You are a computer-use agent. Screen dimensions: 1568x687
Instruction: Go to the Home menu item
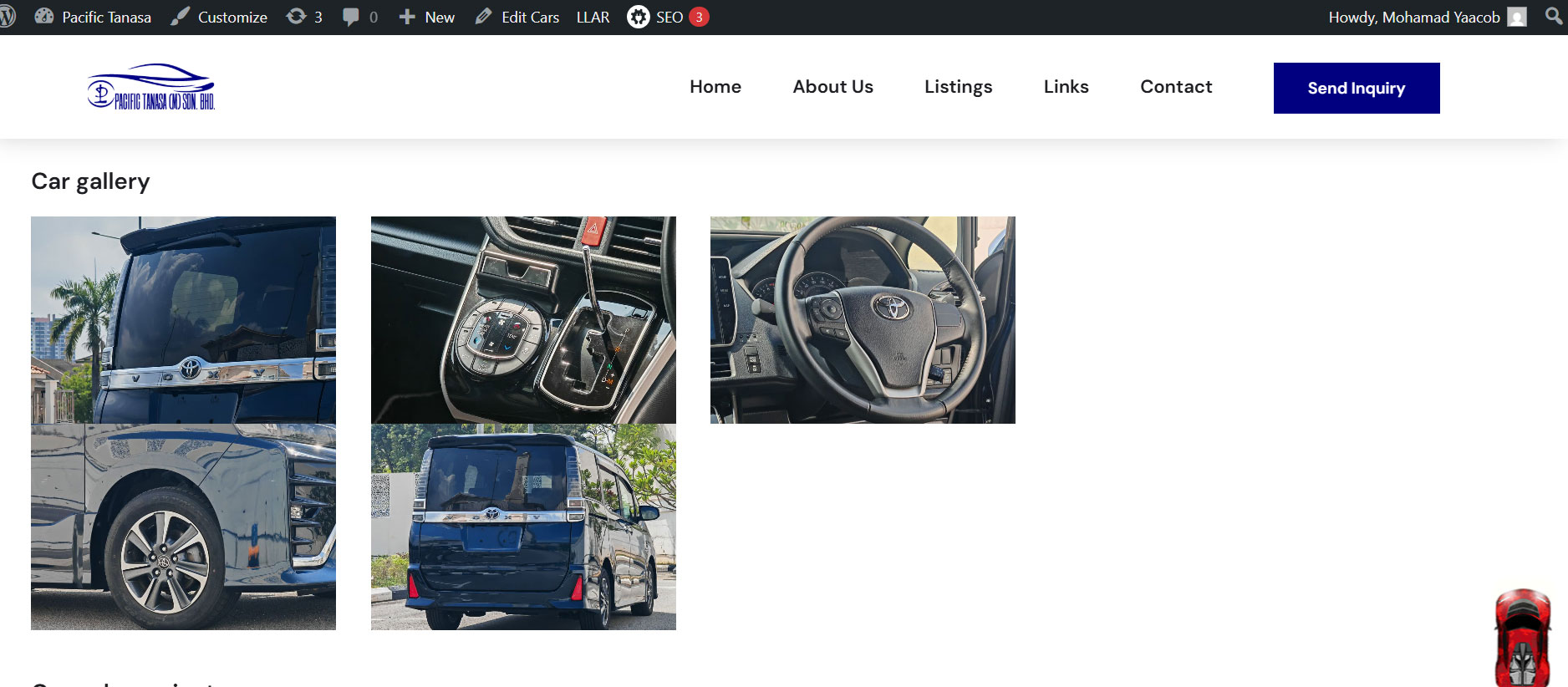[715, 87]
